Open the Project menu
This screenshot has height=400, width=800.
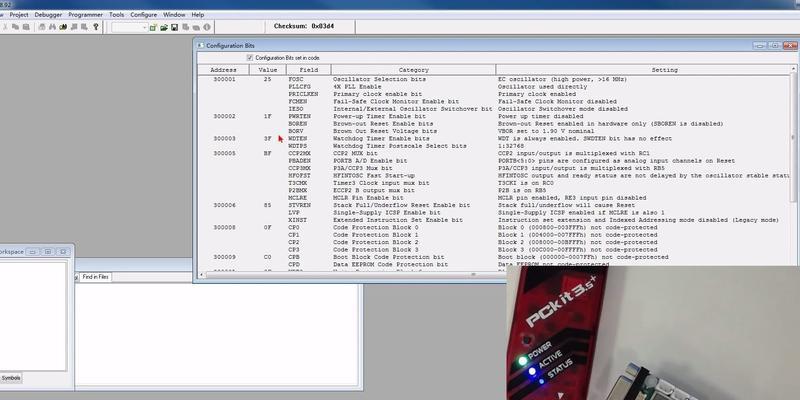[19, 15]
